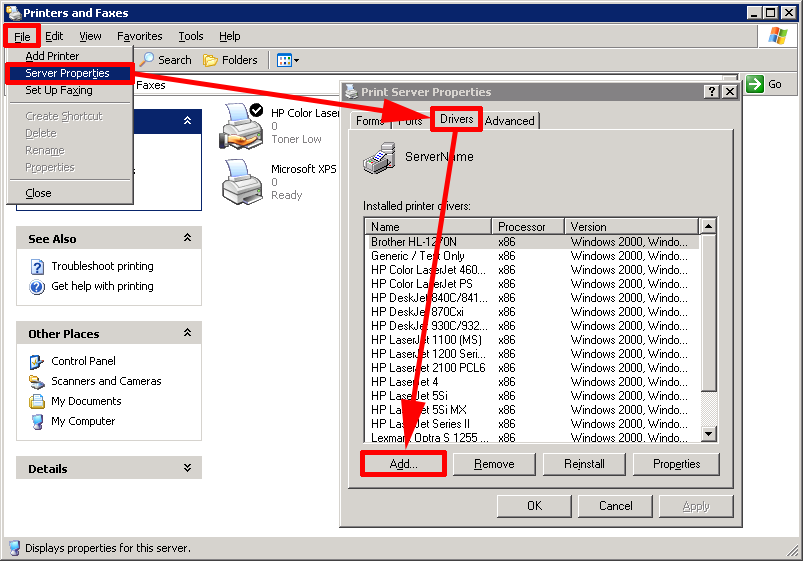
Task: Open the Help menu
Action: tap(229, 36)
